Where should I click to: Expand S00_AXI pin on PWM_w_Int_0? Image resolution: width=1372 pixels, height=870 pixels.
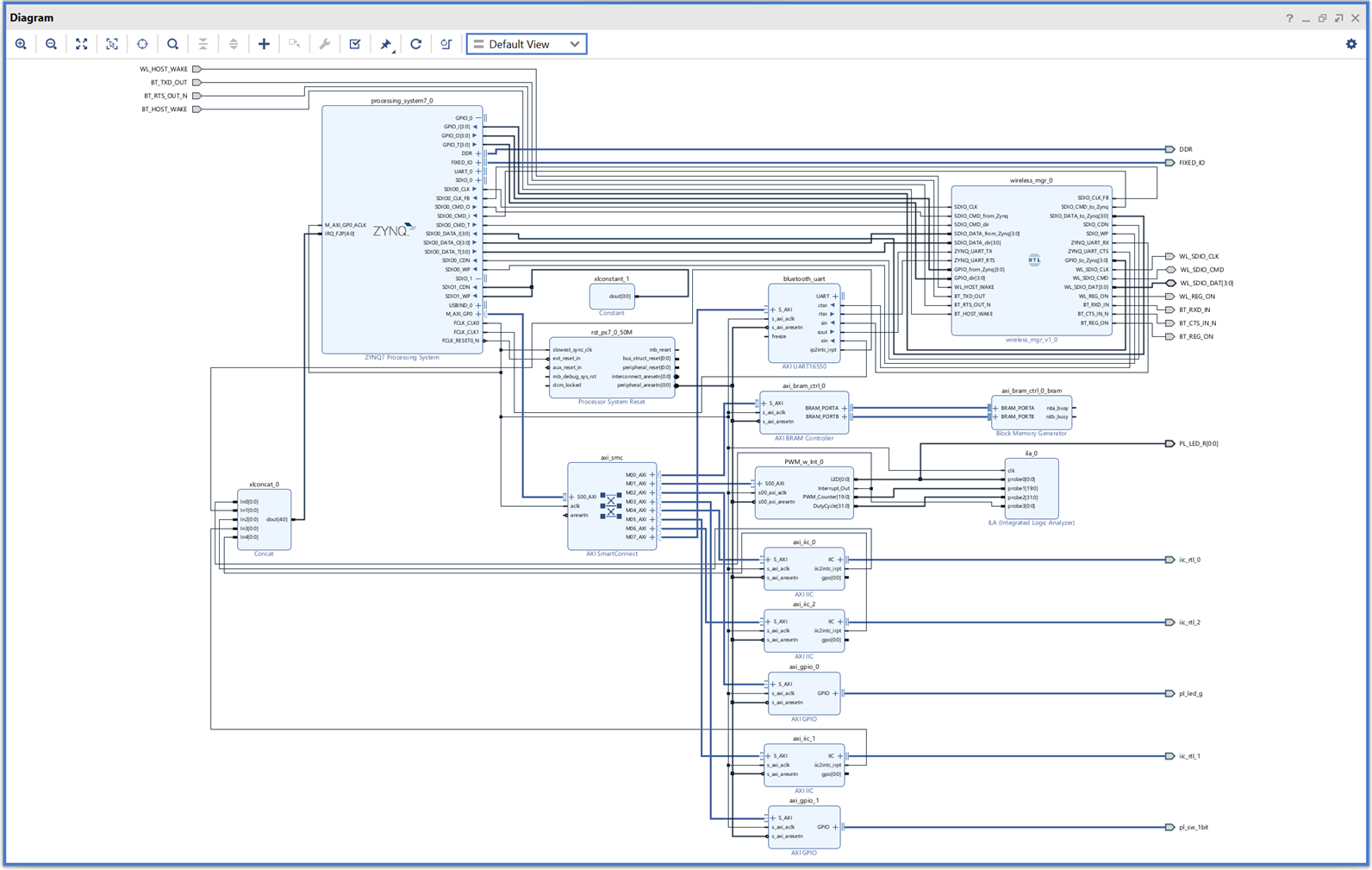(759, 483)
